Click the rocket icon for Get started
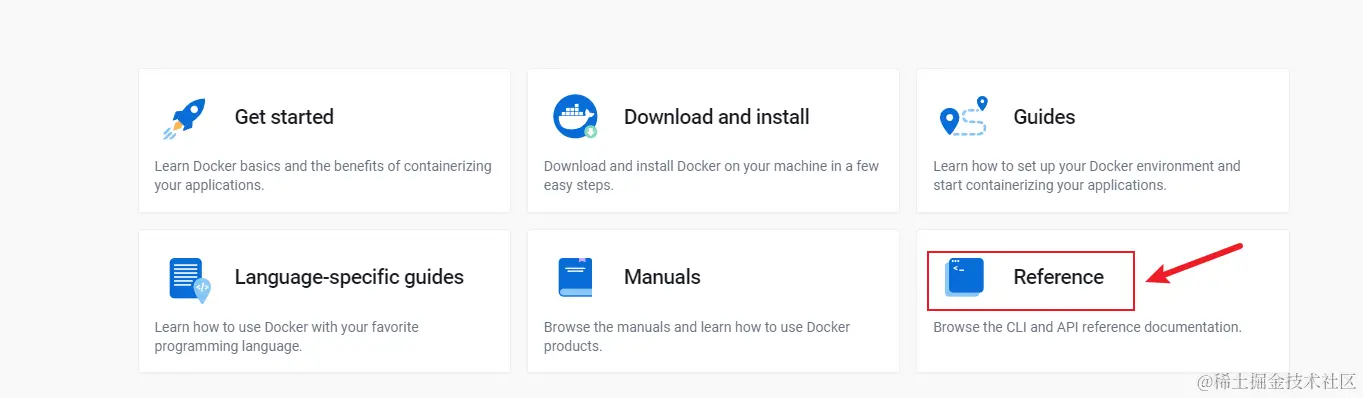Viewport: 1363px width, 398px height. (x=185, y=118)
